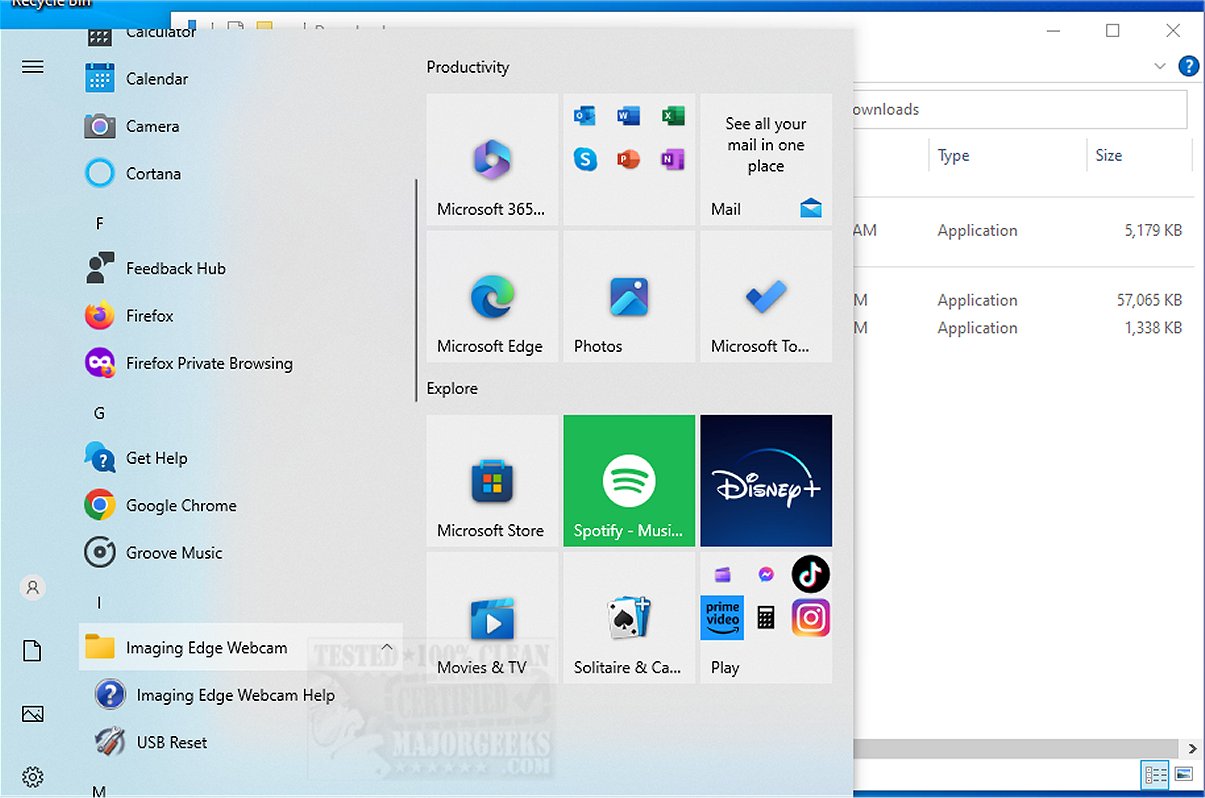Expand the Start menu hamburger navigation
The height and width of the screenshot is (798, 1205).
point(32,67)
